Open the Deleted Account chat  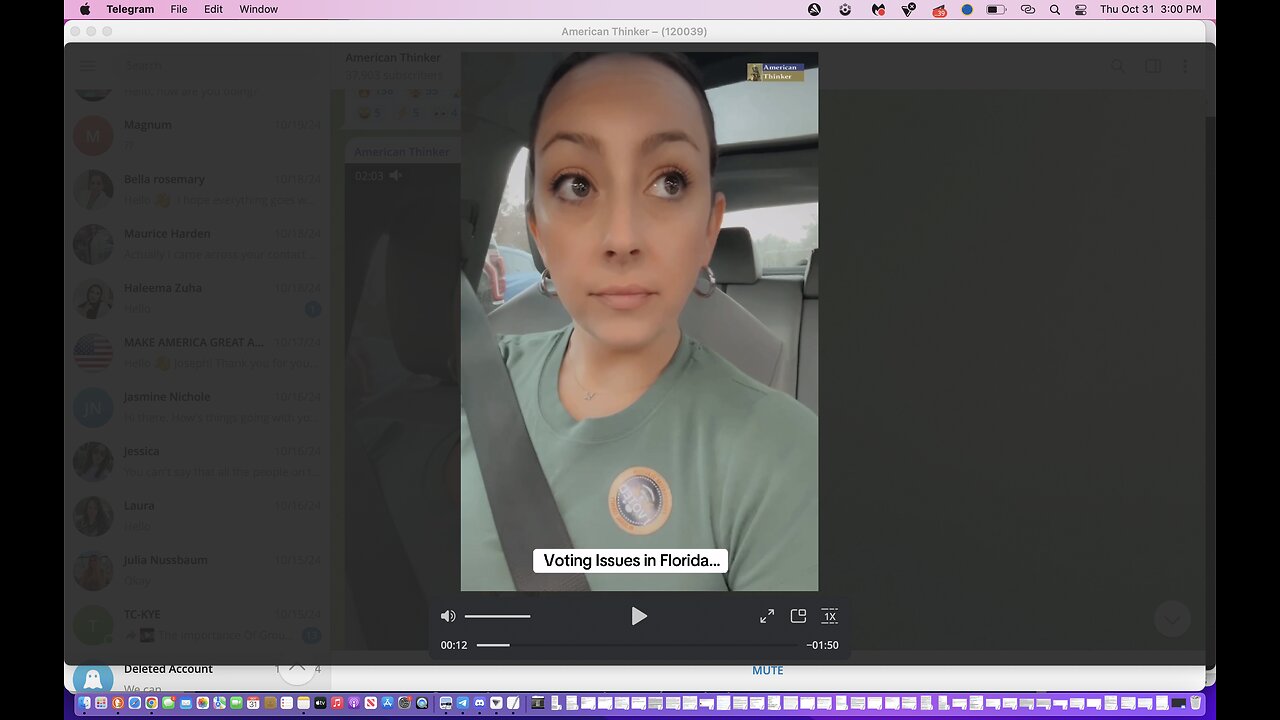(x=197, y=677)
